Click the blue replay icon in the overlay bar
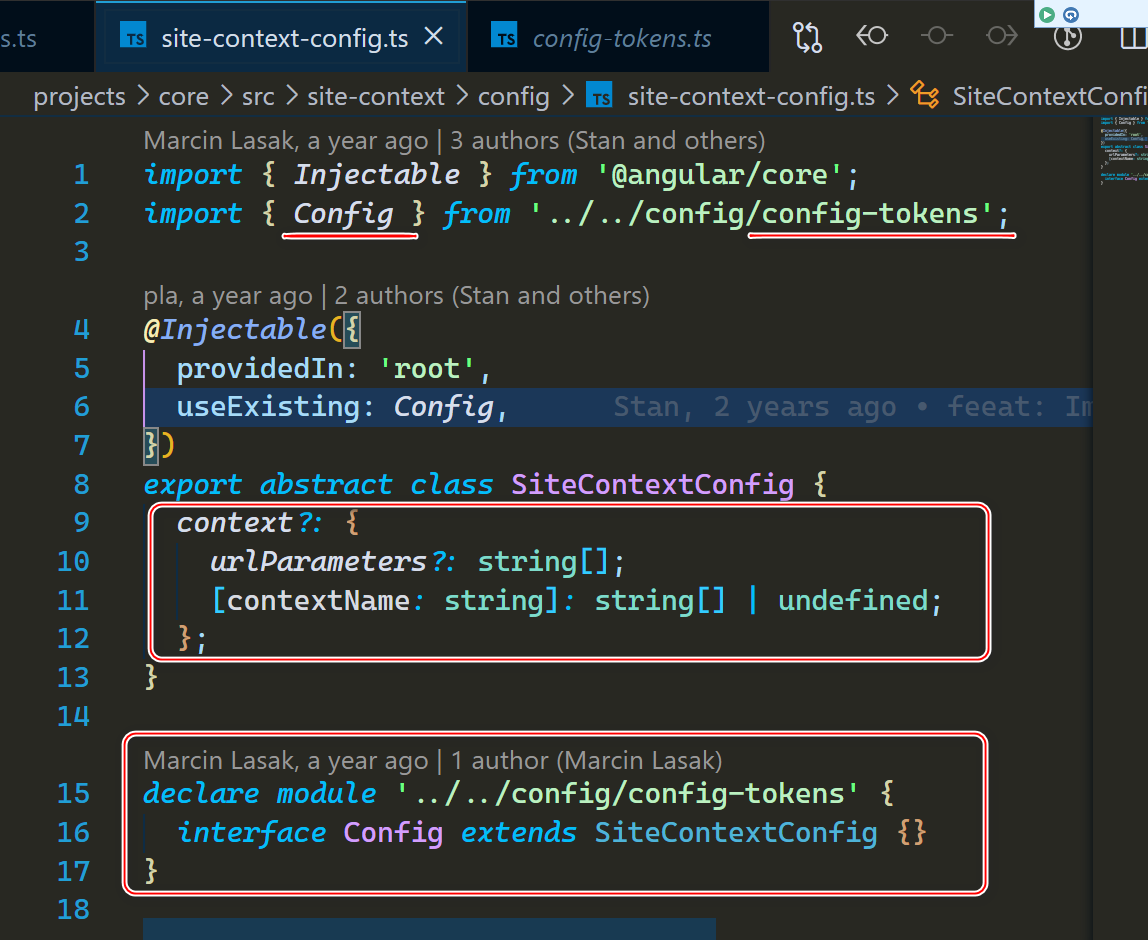Viewport: 1148px width, 940px height. (x=1071, y=14)
